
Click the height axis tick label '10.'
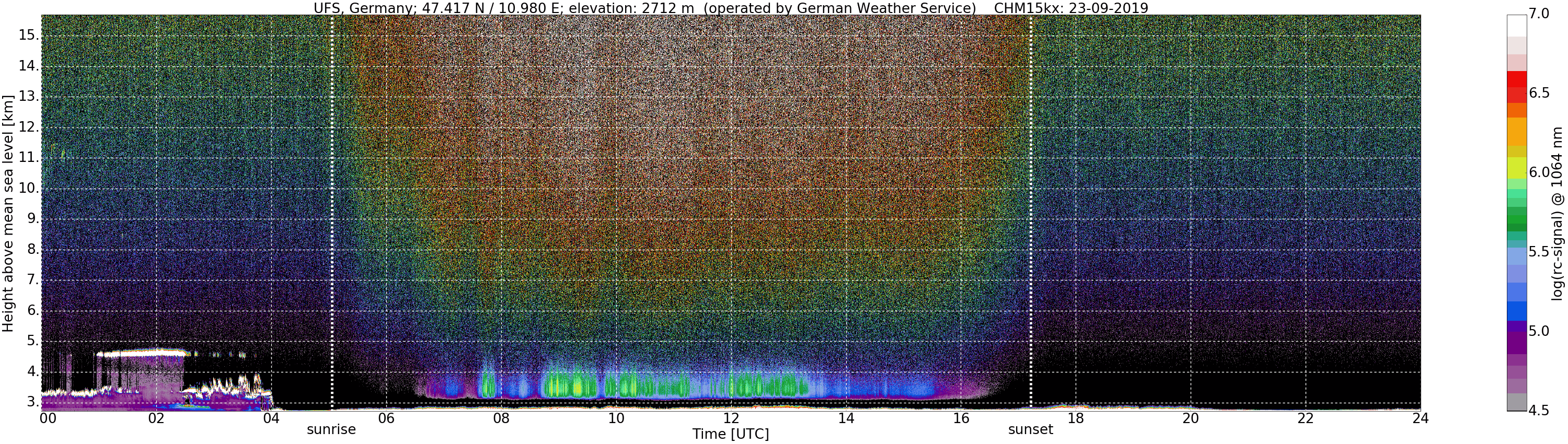[28, 189]
